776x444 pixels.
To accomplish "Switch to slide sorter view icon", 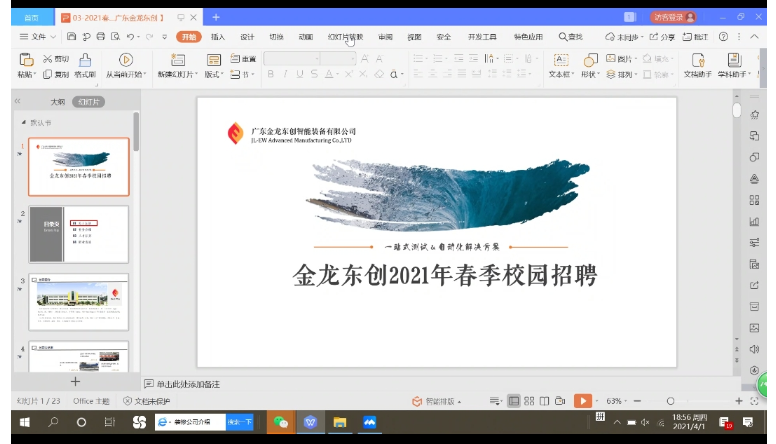I will coord(530,401).
